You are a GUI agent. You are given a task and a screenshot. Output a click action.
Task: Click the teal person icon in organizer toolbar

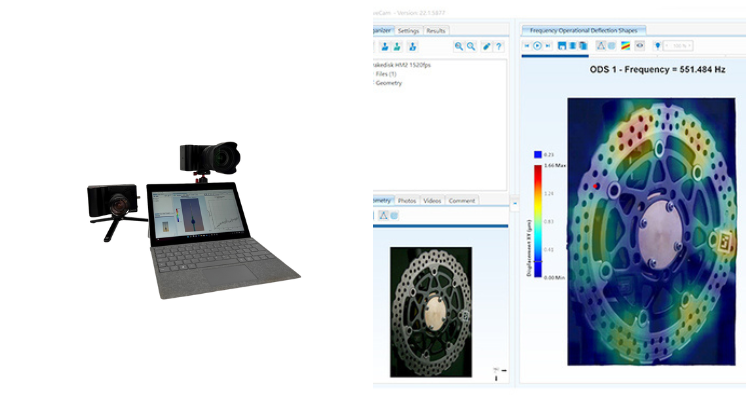tap(397, 47)
